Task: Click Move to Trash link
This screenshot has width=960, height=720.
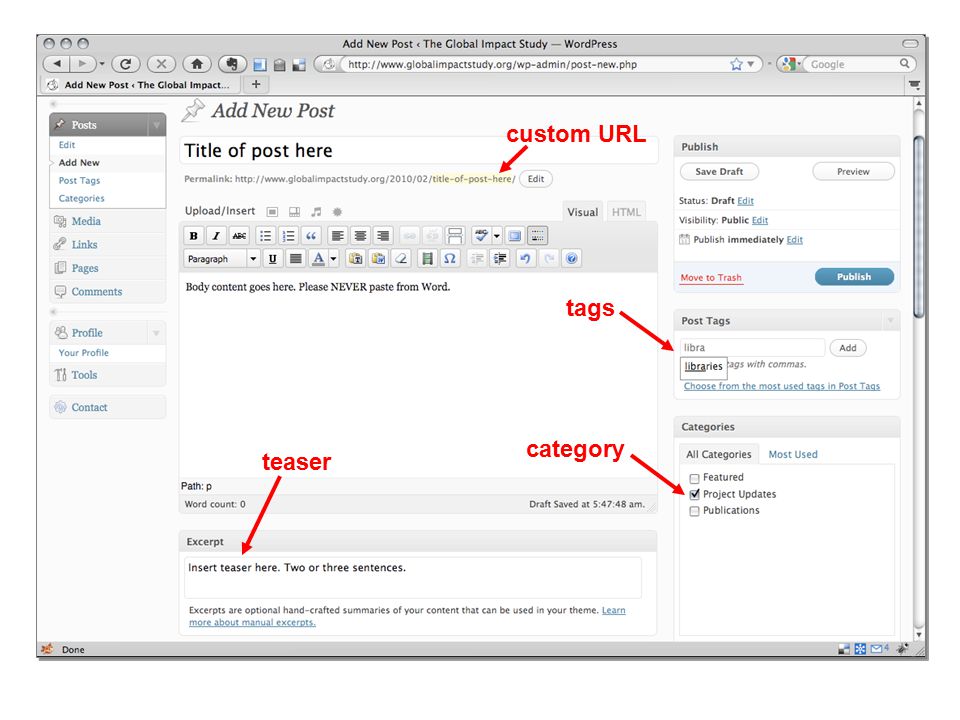Action: click(x=711, y=277)
